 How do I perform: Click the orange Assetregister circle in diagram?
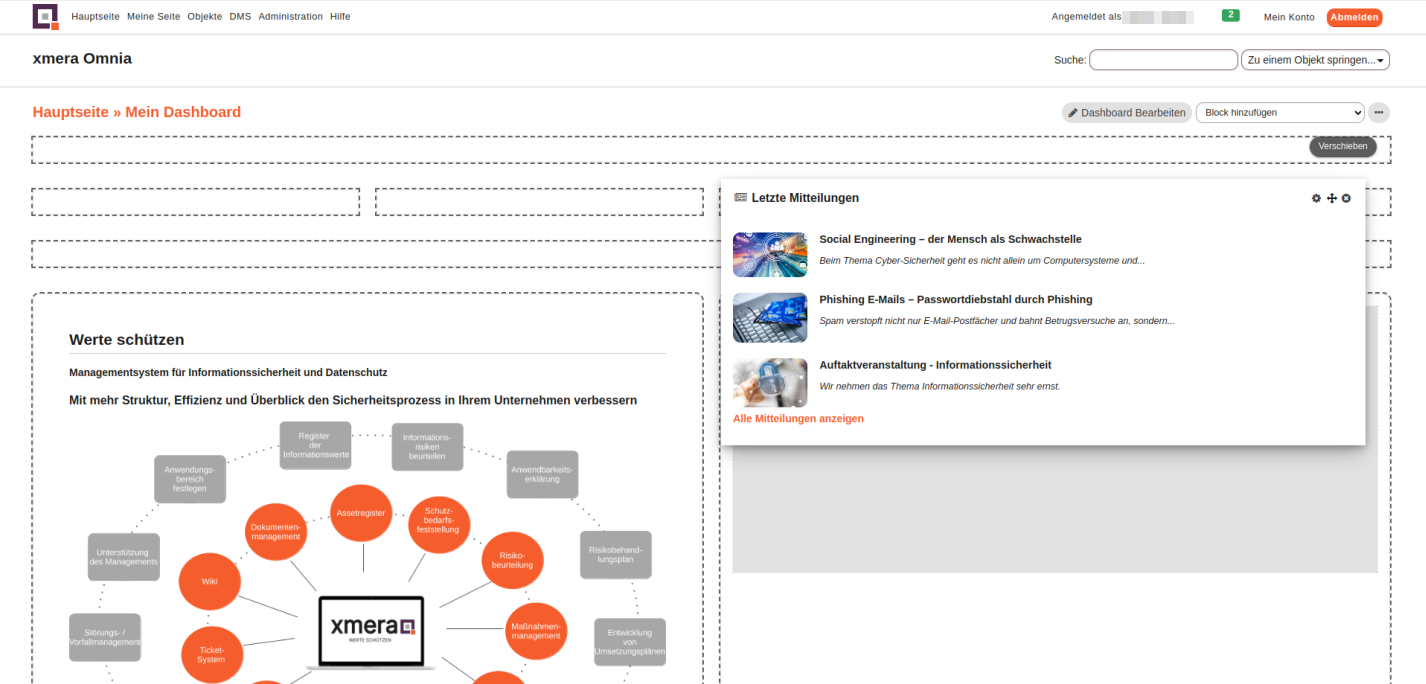361,513
